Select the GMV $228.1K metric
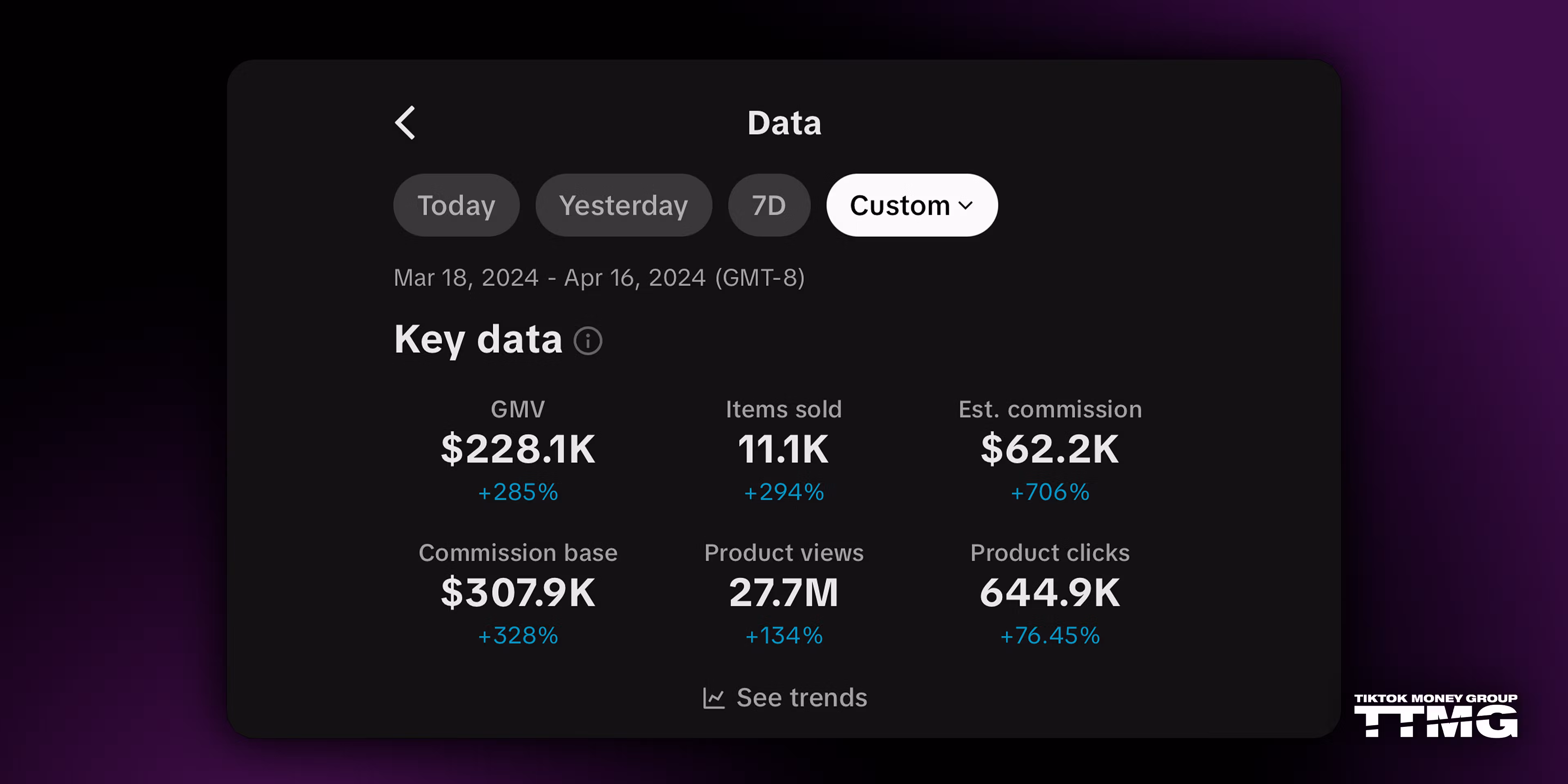 coord(518,449)
